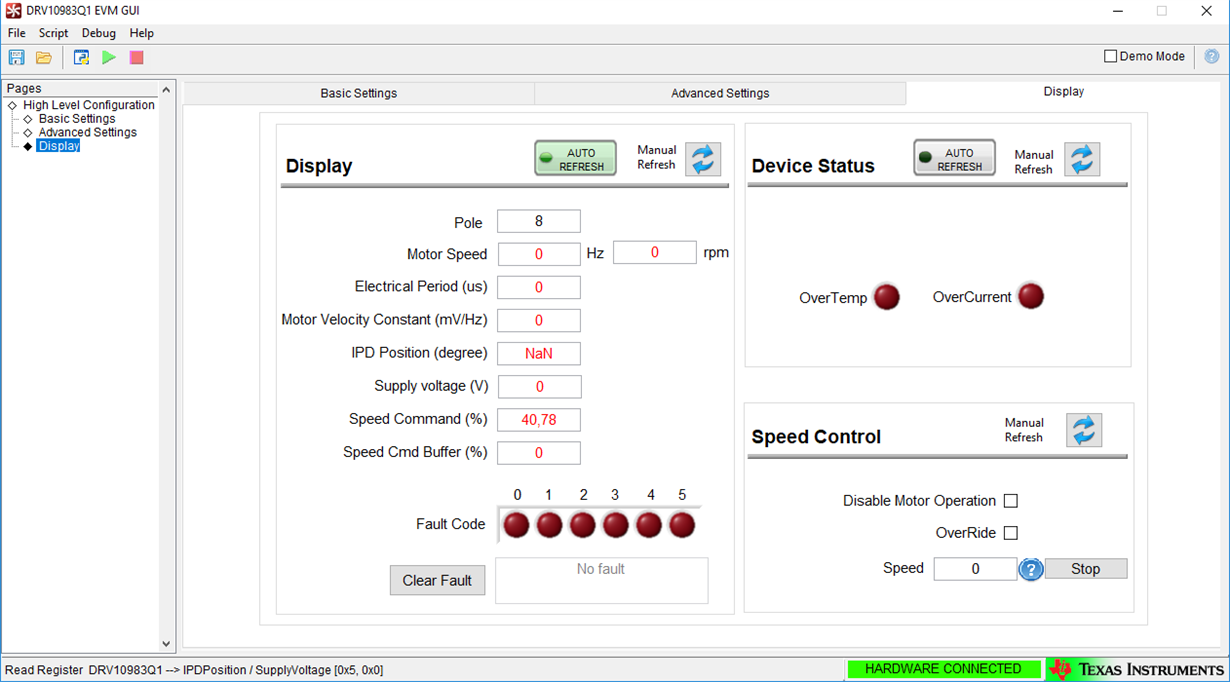The width and height of the screenshot is (1230, 682).
Task: Click the Speed Cmd Buffer (%) field
Action: pyautogui.click(x=539, y=453)
